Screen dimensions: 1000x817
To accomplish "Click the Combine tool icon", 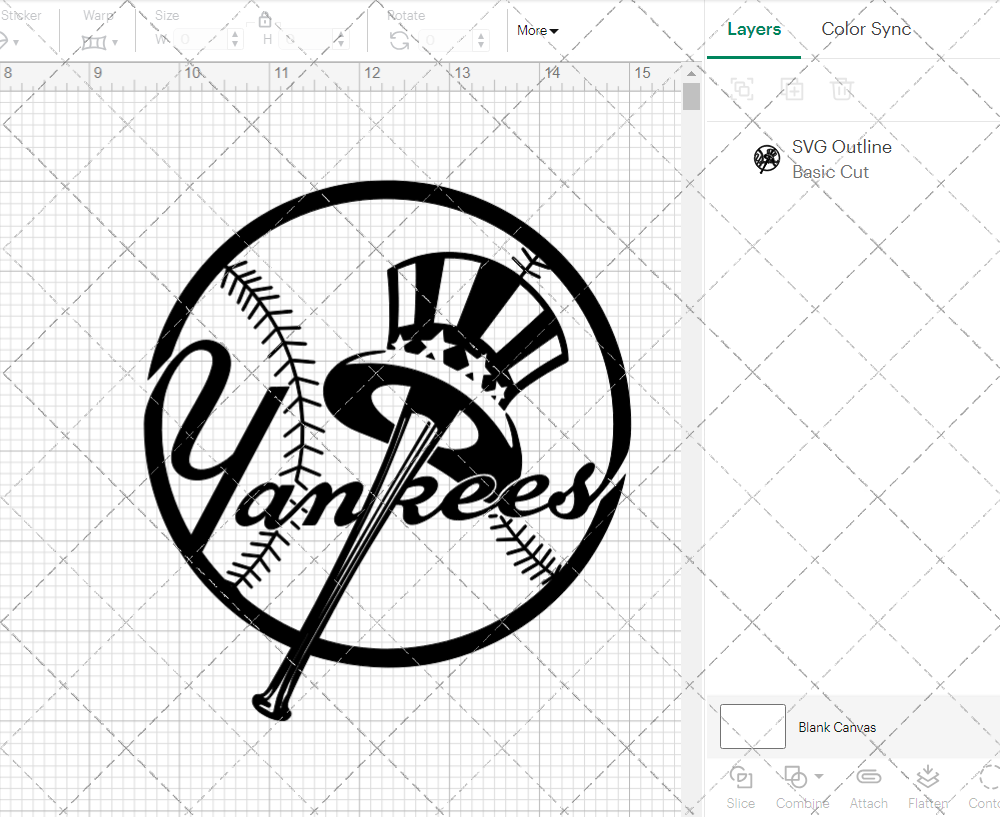I will pos(795,777).
